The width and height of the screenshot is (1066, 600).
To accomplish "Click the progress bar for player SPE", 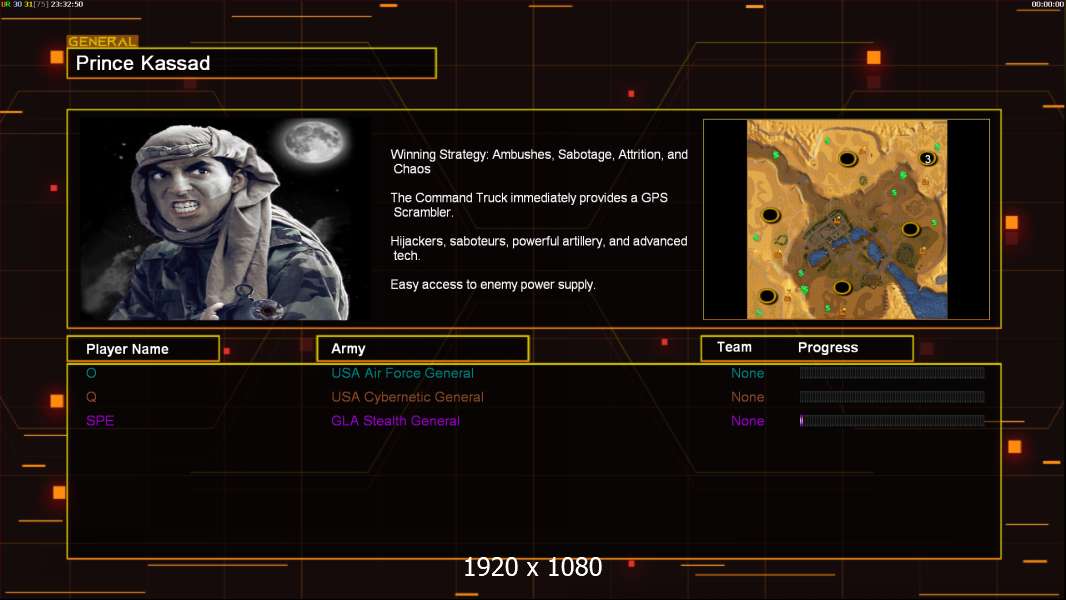I will tap(892, 420).
